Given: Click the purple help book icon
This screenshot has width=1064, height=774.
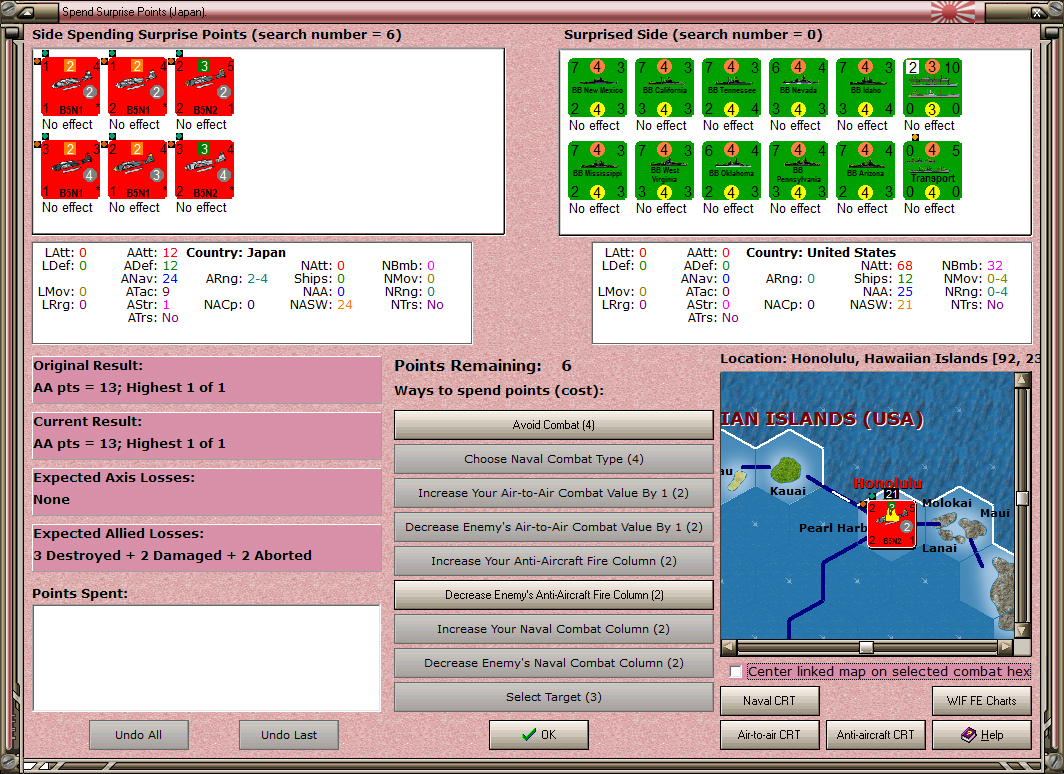Looking at the screenshot, I should (969, 735).
